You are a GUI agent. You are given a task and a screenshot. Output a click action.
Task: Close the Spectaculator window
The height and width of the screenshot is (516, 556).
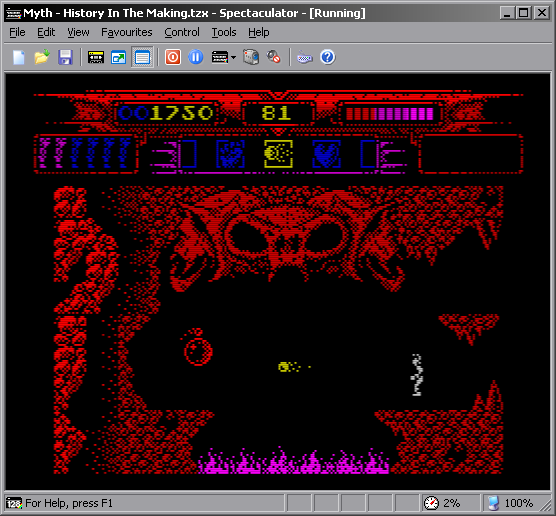coord(542,13)
